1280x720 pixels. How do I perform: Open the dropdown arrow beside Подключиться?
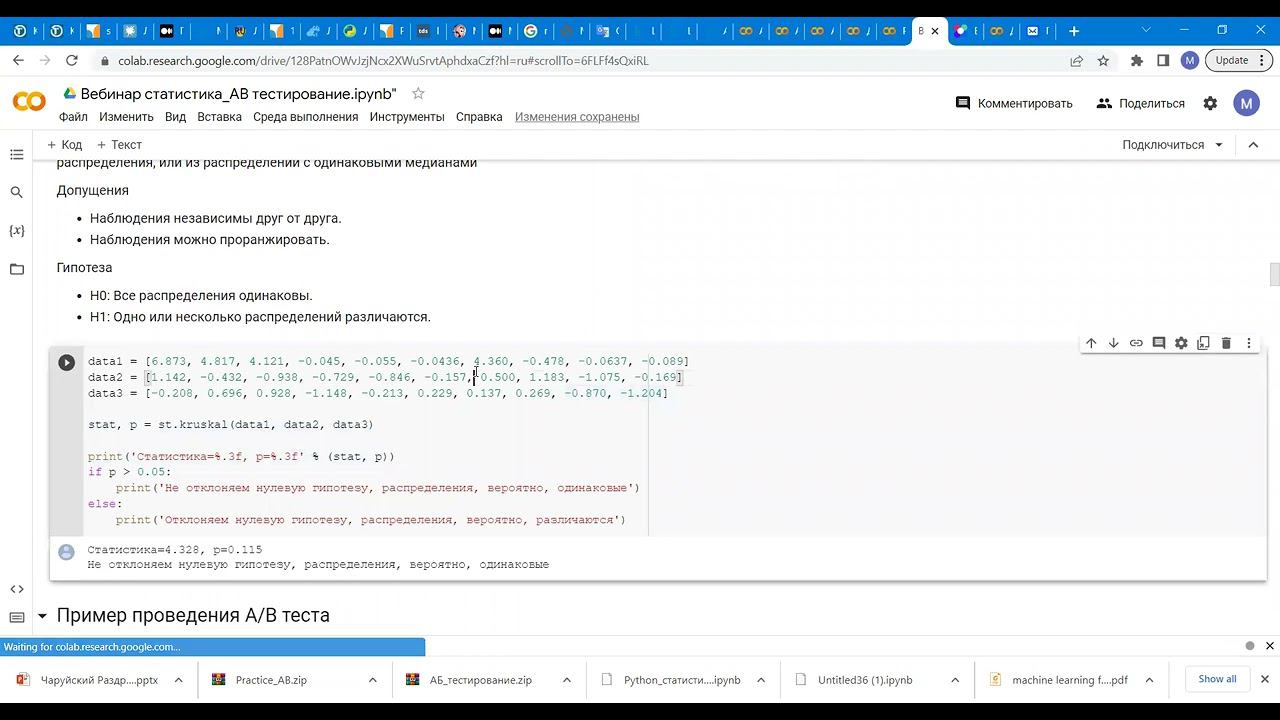coord(1219,145)
